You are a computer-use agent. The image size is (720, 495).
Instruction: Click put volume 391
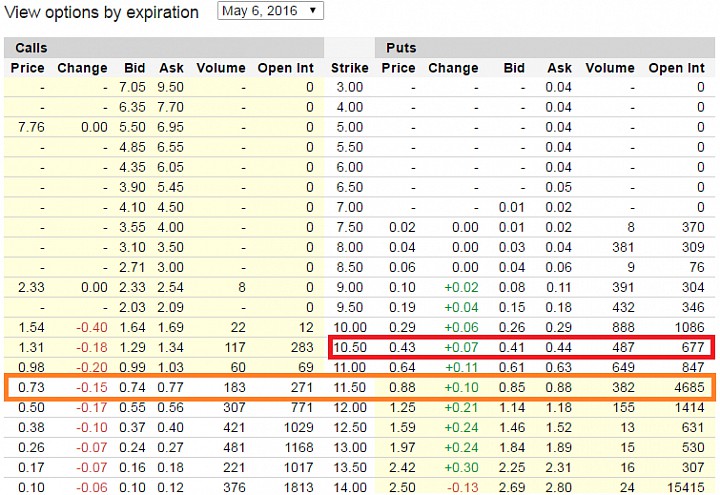tap(623, 287)
